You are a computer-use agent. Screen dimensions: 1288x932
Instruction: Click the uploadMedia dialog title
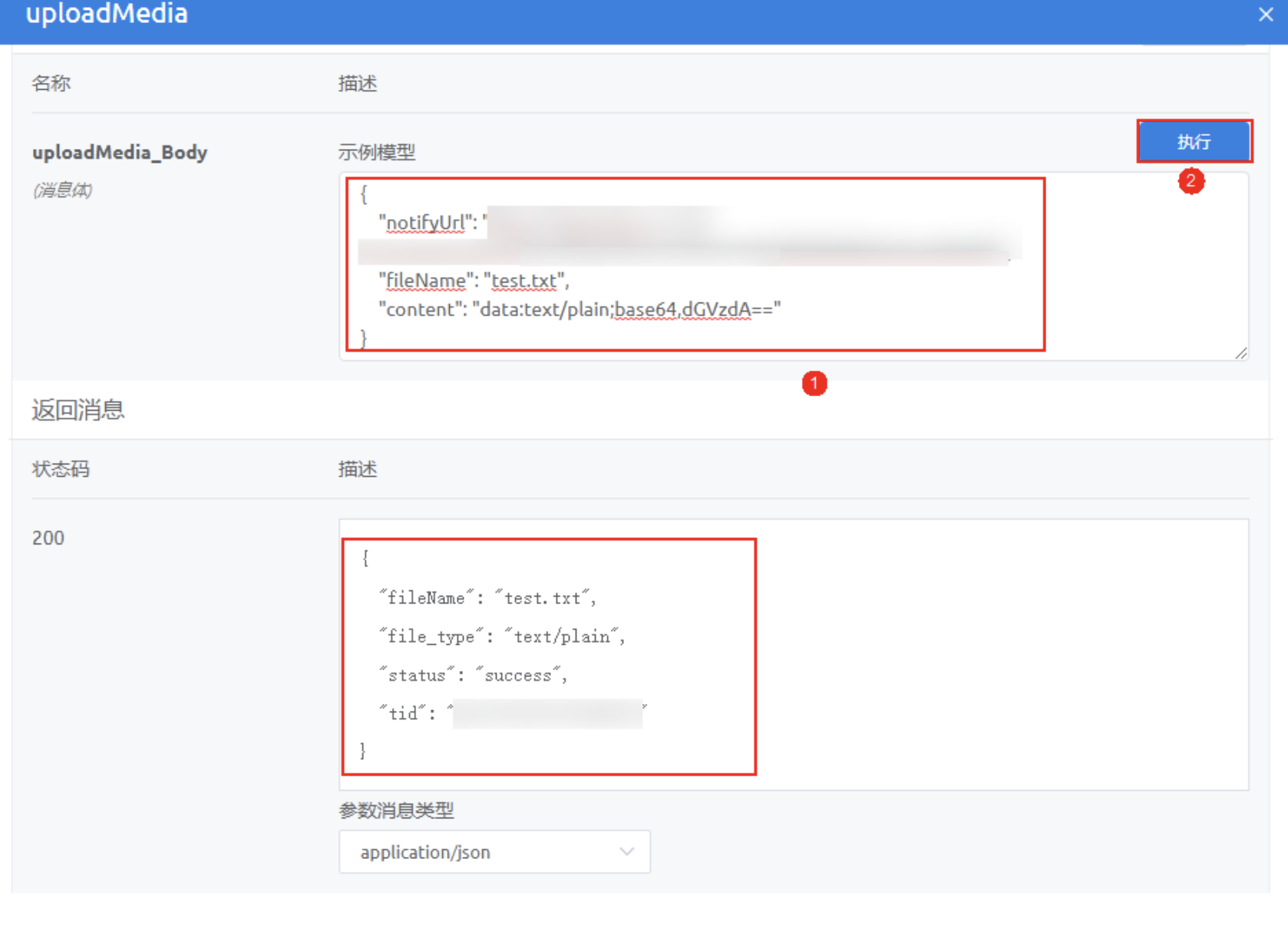coord(107,14)
